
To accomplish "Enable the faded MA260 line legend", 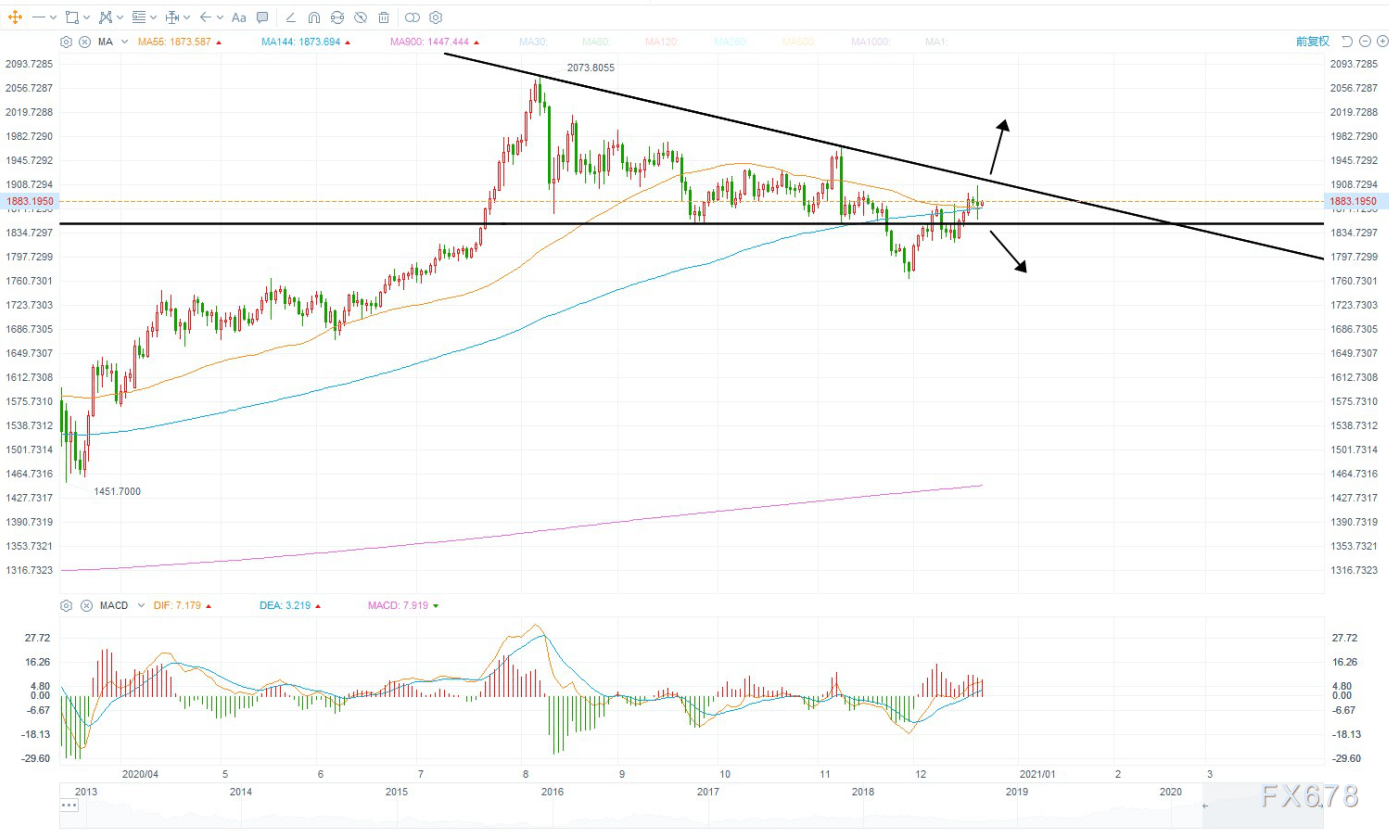I will point(732,42).
